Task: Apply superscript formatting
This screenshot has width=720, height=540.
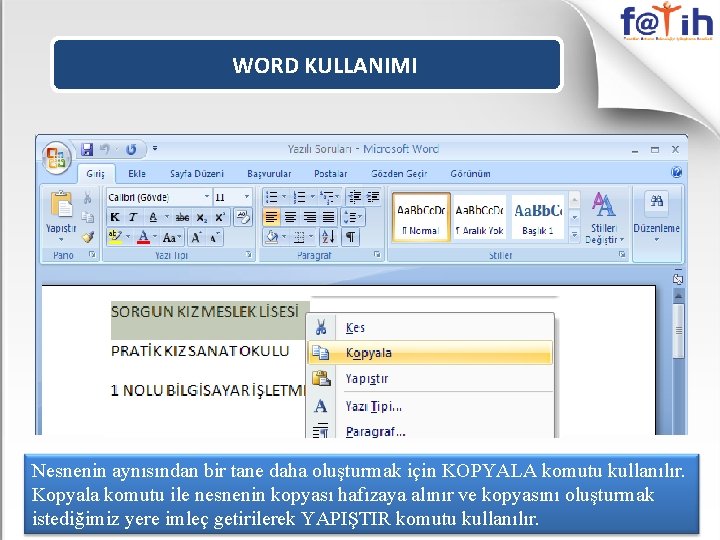Action: [x=220, y=217]
